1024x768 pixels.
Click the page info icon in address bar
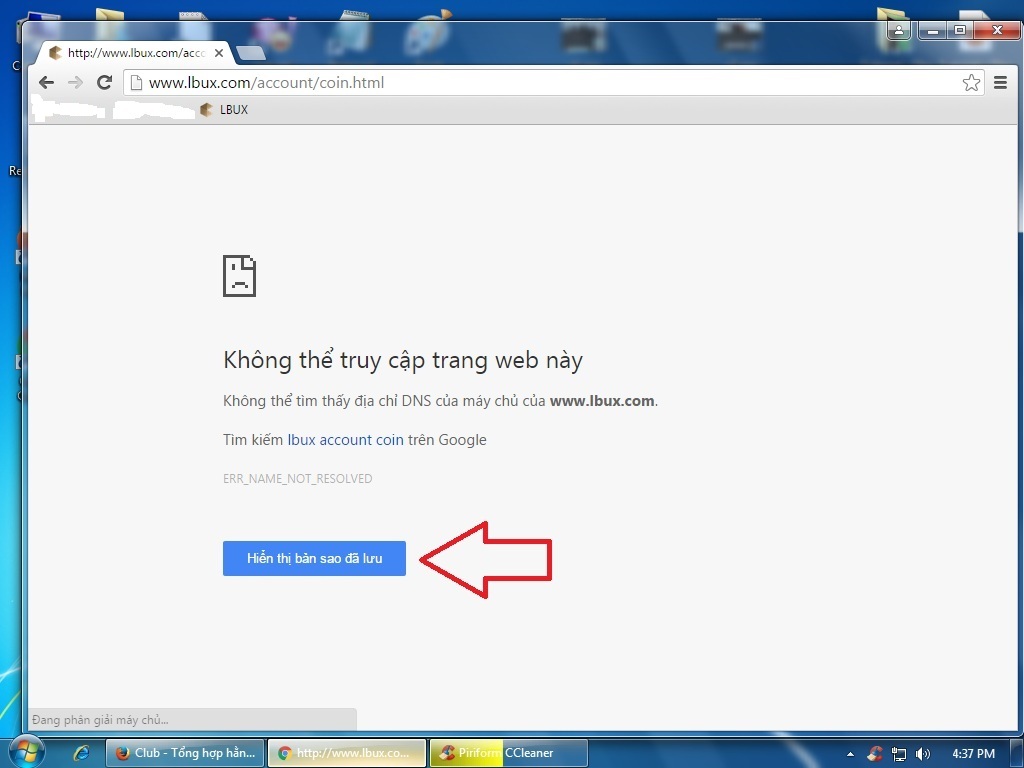pyautogui.click(x=136, y=82)
